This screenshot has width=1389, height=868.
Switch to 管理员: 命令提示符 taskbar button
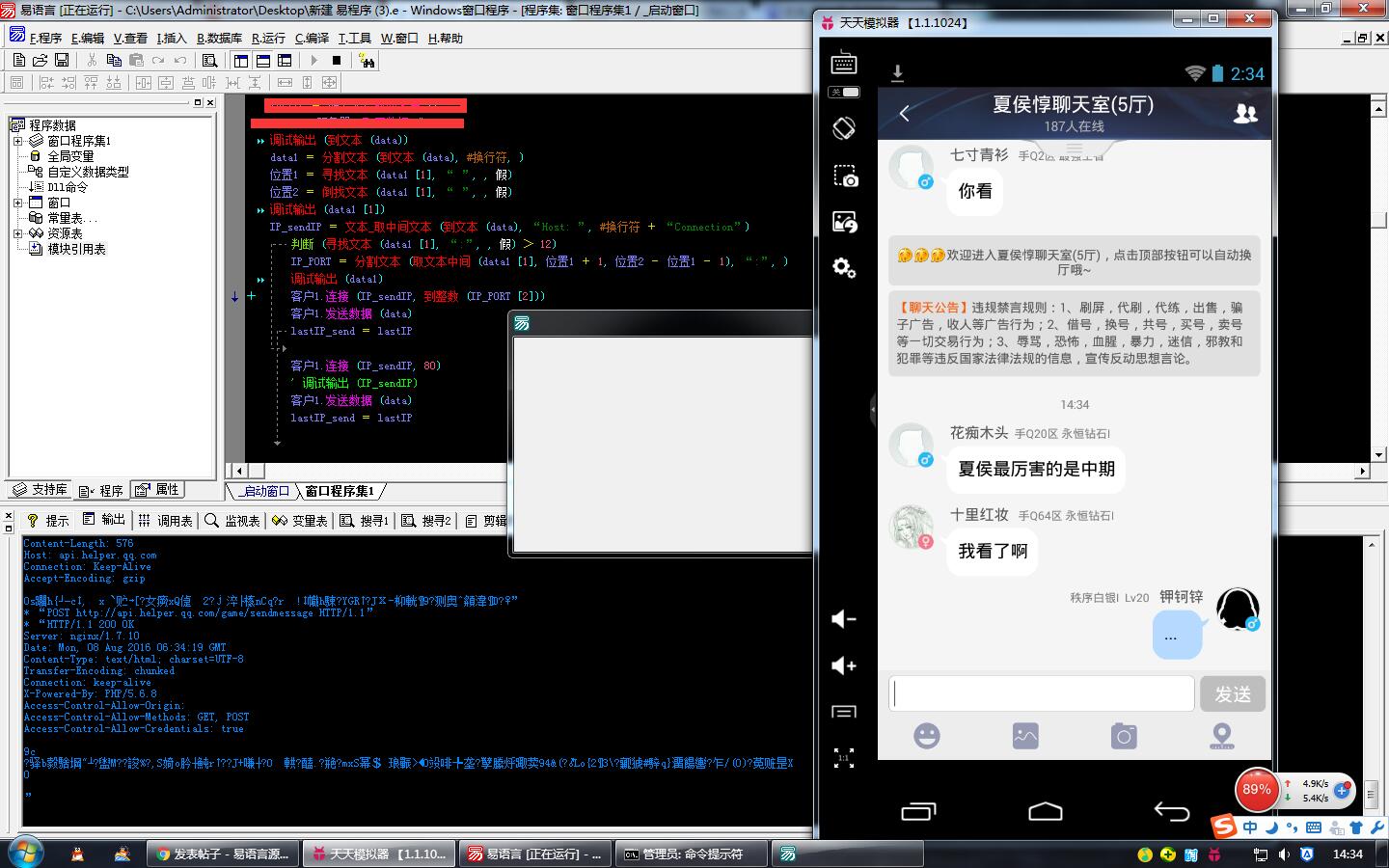coord(693,854)
